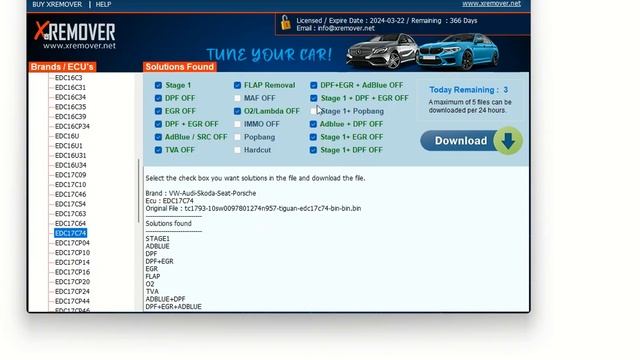Screen dimensions: 640x360
Task: Select EDC17CP16 ECU entry
Action: 72,272
